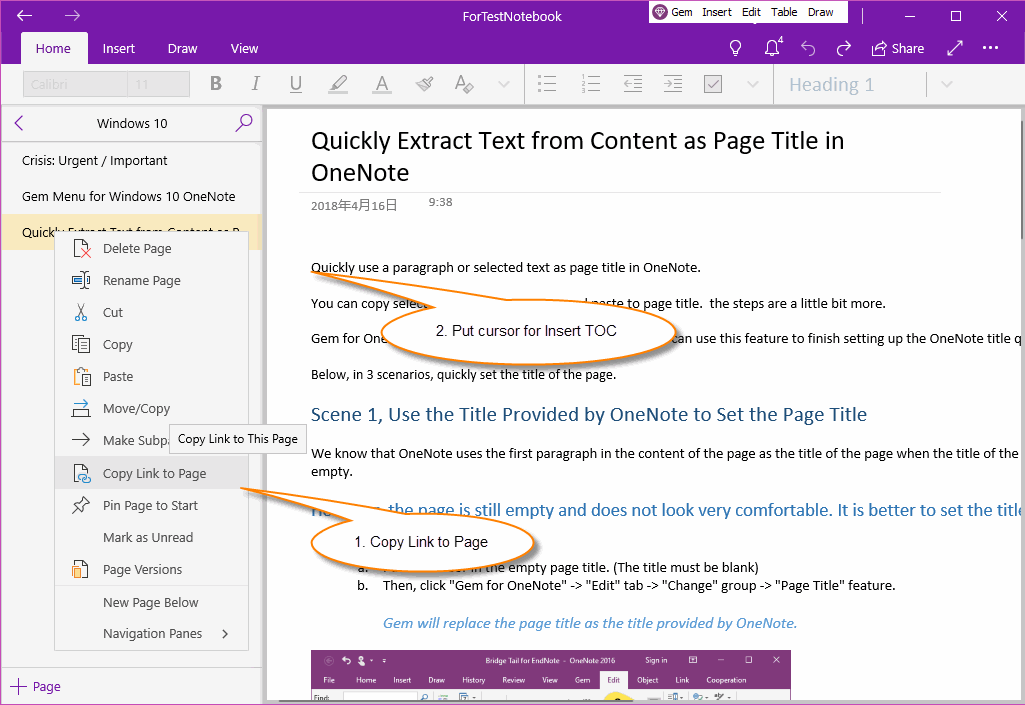Image resolution: width=1025 pixels, height=705 pixels.
Task: Toggle underline formatting
Action: [295, 84]
